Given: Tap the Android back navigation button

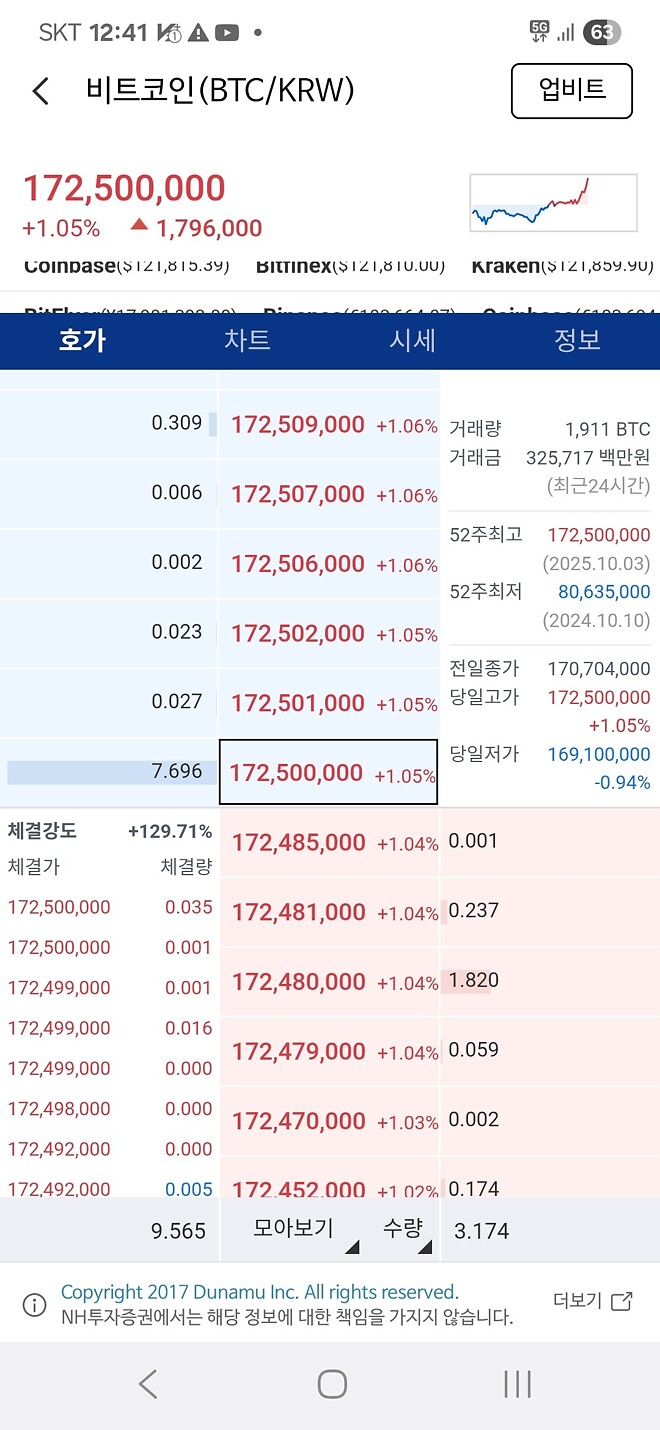Looking at the screenshot, I should [148, 1385].
